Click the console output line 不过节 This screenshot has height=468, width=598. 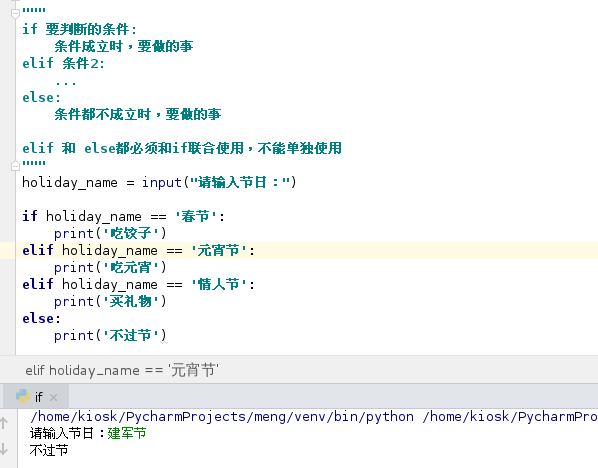point(49,450)
